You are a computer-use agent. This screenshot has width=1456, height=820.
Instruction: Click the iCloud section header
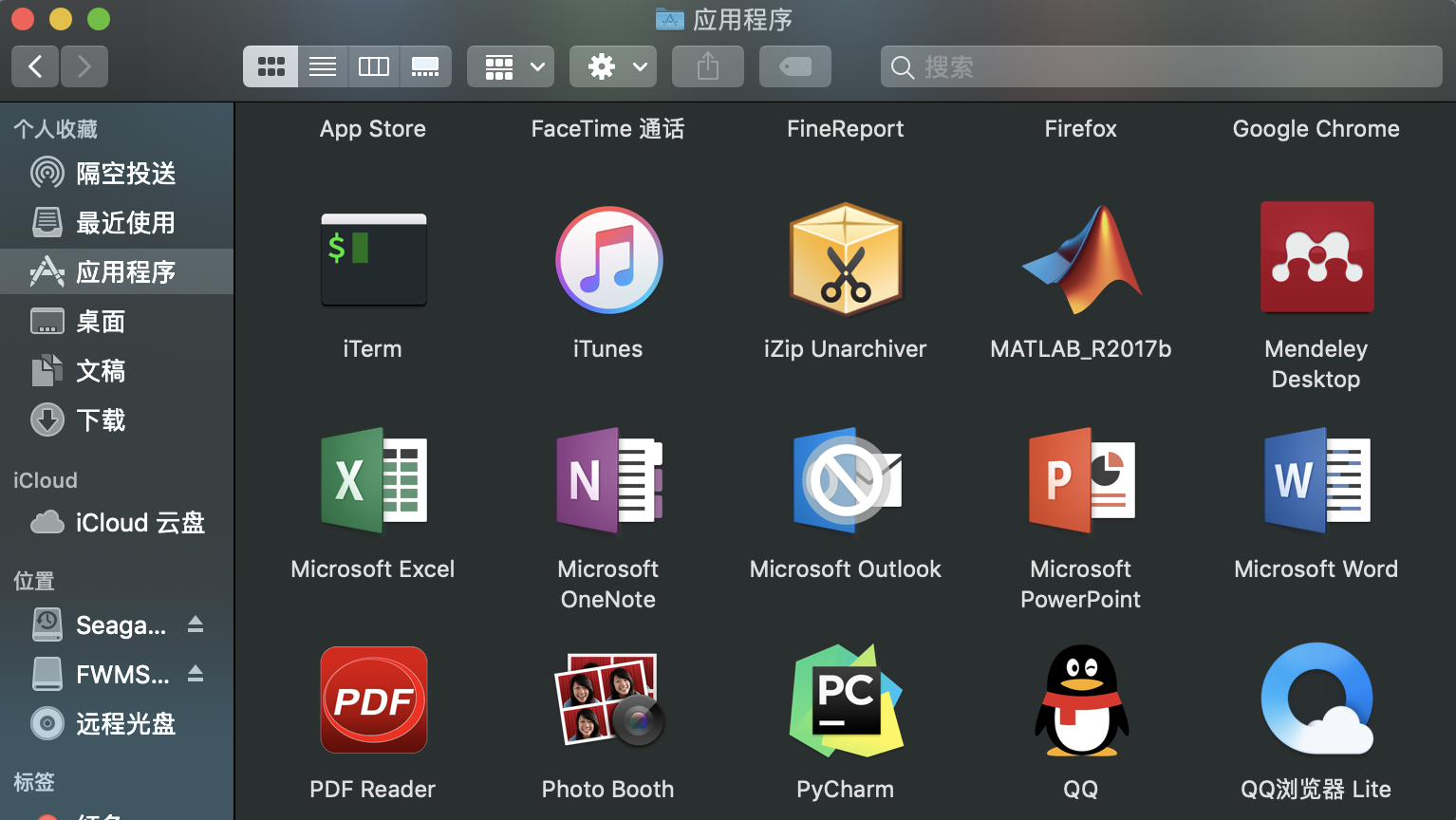tap(46, 480)
